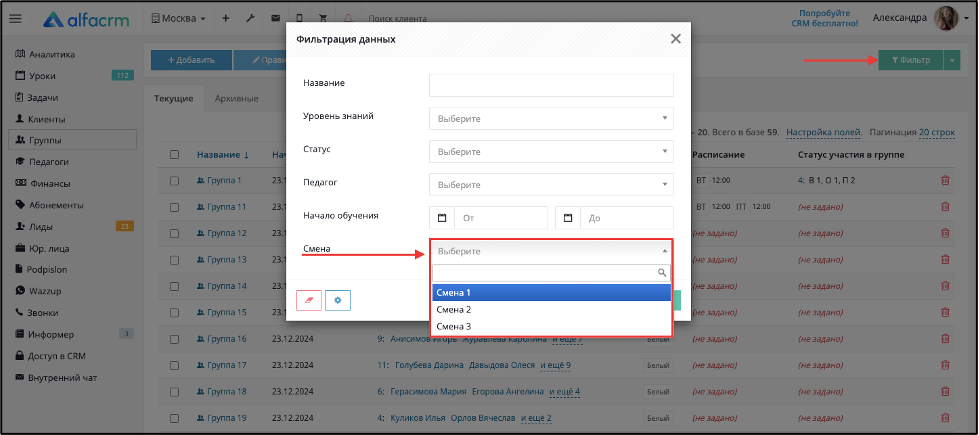Image resolution: width=979 pixels, height=435 pixels.
Task: Close the Фильтрация данных dialog
Action: click(x=676, y=39)
